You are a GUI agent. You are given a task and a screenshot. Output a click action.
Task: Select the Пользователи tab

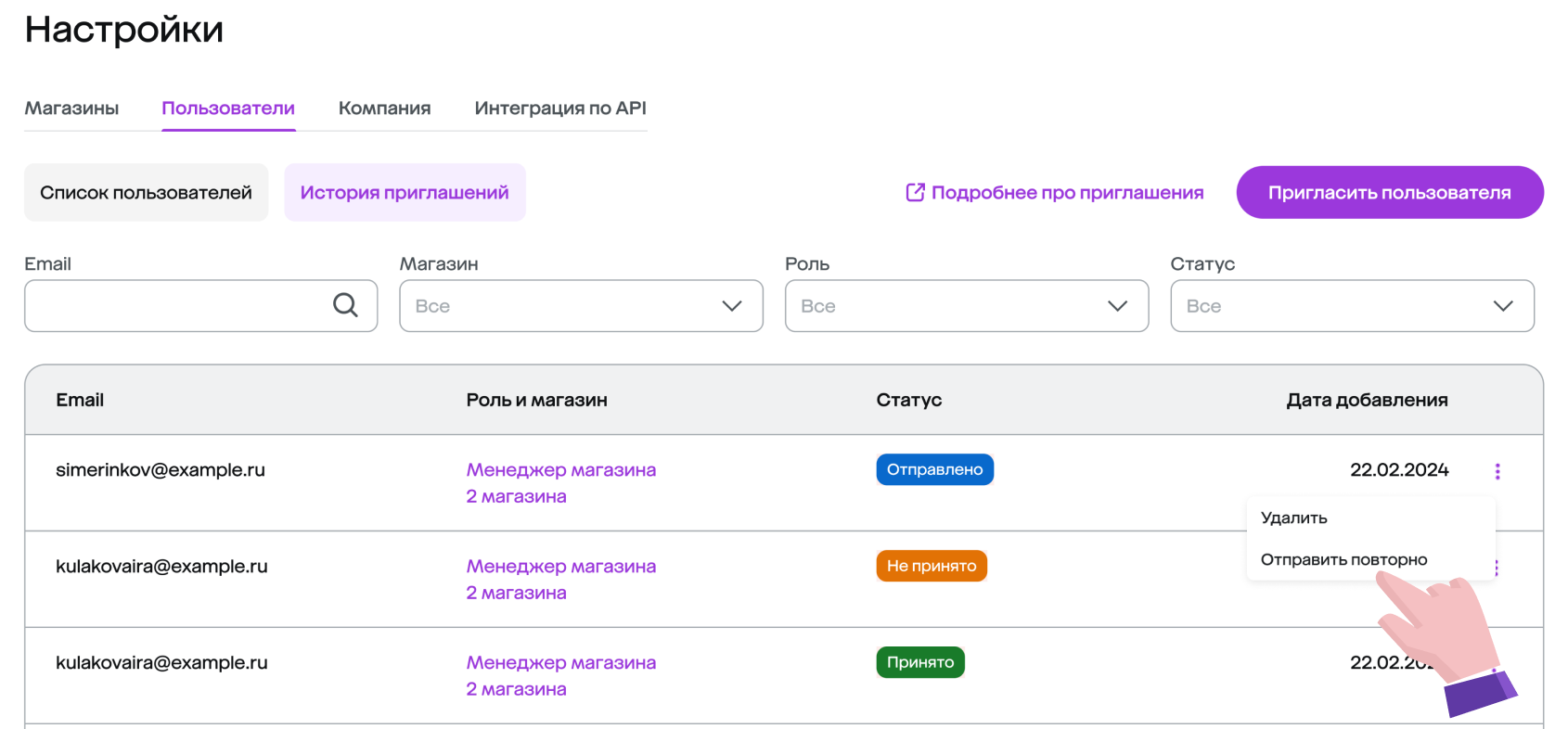coord(228,109)
